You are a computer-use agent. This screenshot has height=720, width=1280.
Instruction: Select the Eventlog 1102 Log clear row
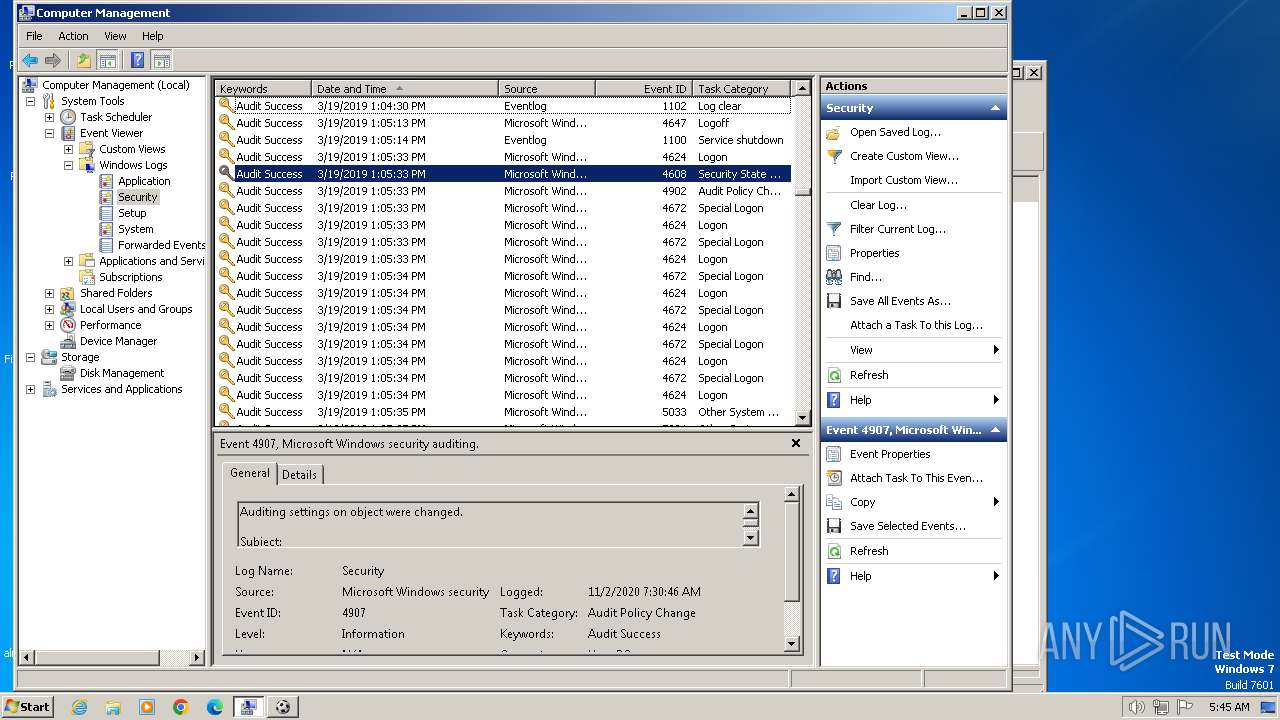coord(504,106)
